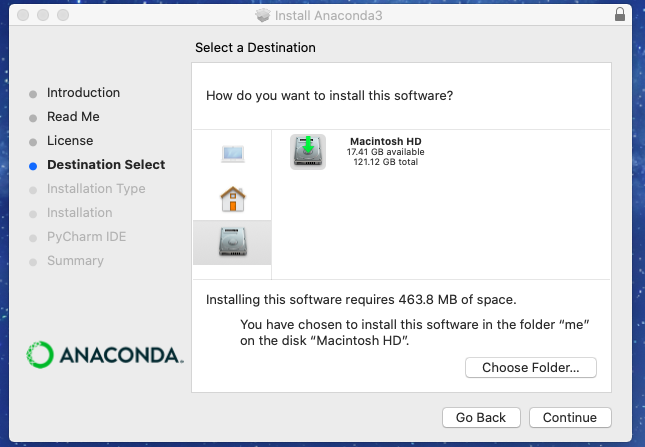This screenshot has height=447, width=645.
Task: Click the lock icon in title bar
Action: click(620, 16)
